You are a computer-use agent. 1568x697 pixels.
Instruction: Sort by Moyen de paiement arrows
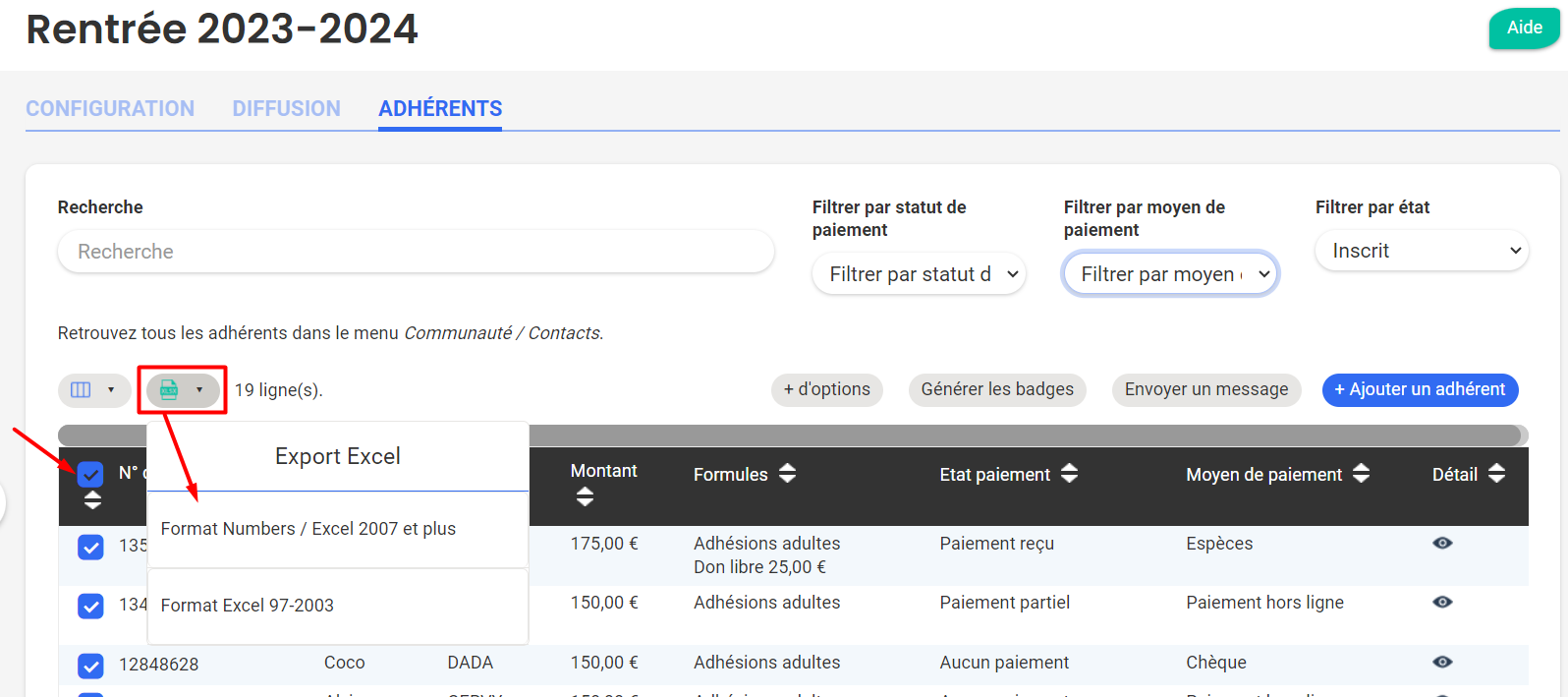[x=1361, y=474]
